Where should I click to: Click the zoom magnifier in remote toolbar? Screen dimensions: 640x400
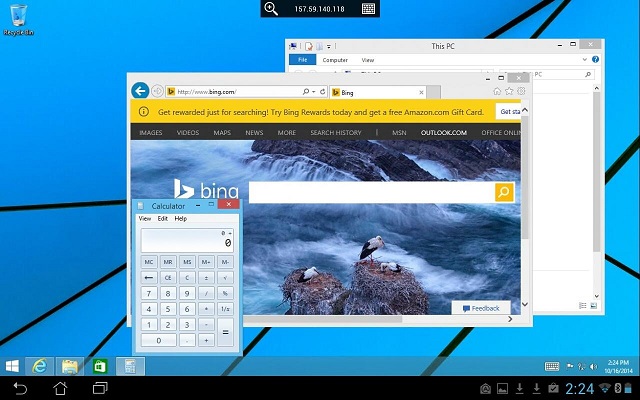[x=270, y=9]
